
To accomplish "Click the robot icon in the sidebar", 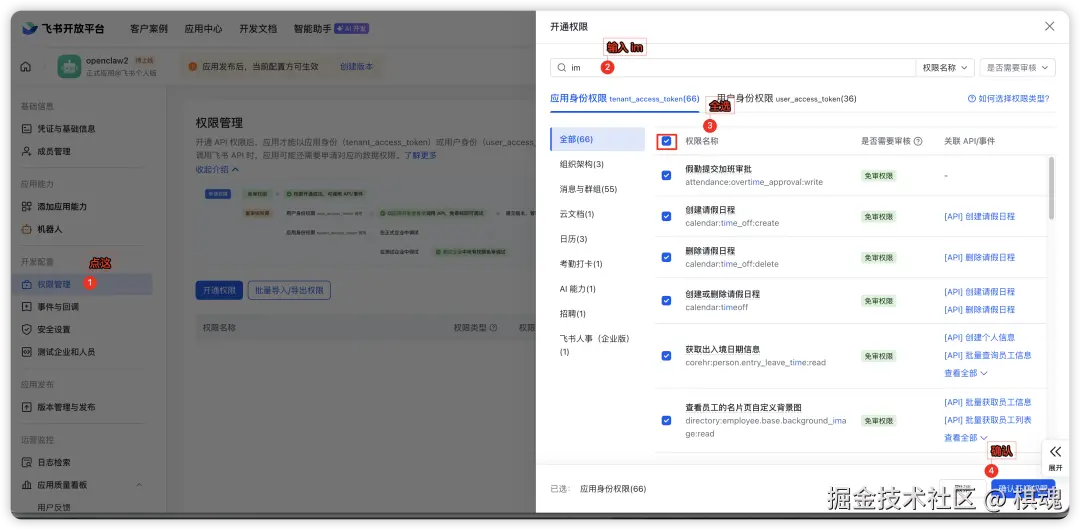I will (27, 229).
